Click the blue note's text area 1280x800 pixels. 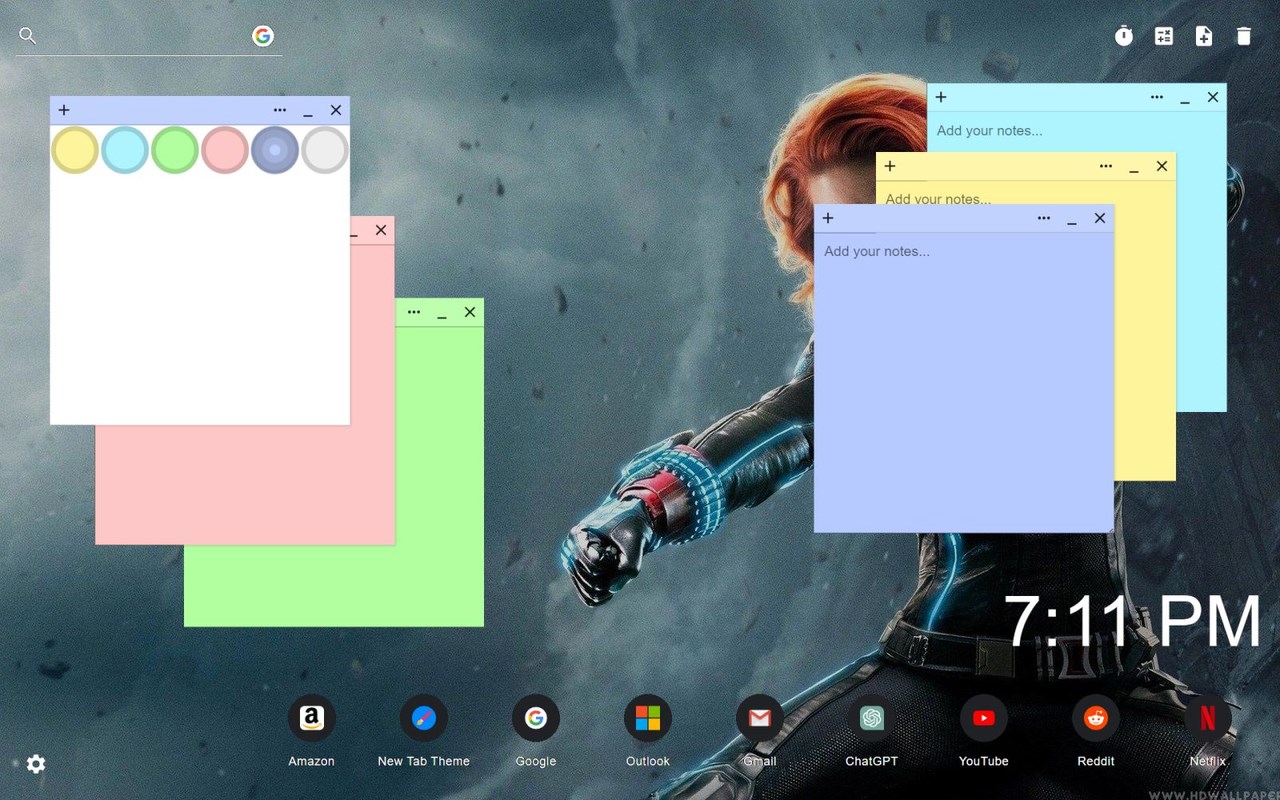[964, 381]
